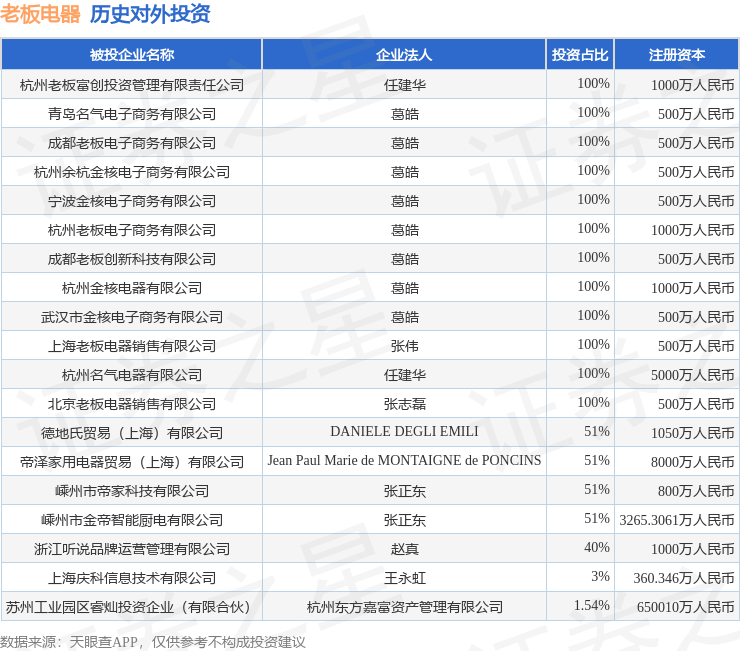
Task: Select 杭州老板富创投资管理有限责任公司 cell
Action: pos(132,85)
